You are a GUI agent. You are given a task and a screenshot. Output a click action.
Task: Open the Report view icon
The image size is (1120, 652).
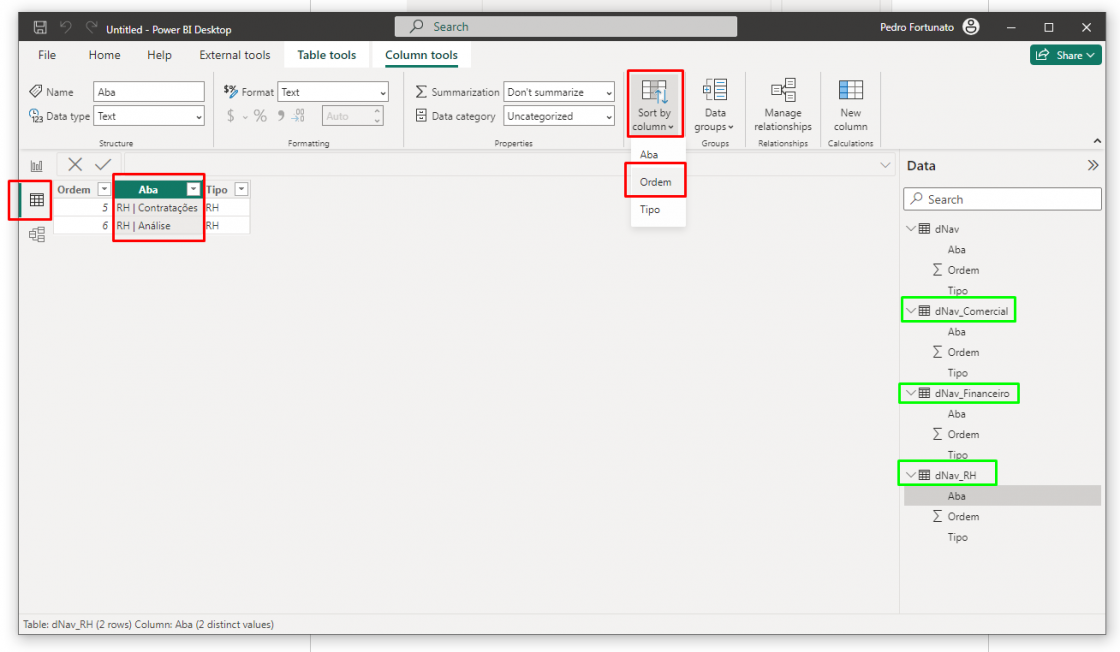click(37, 166)
